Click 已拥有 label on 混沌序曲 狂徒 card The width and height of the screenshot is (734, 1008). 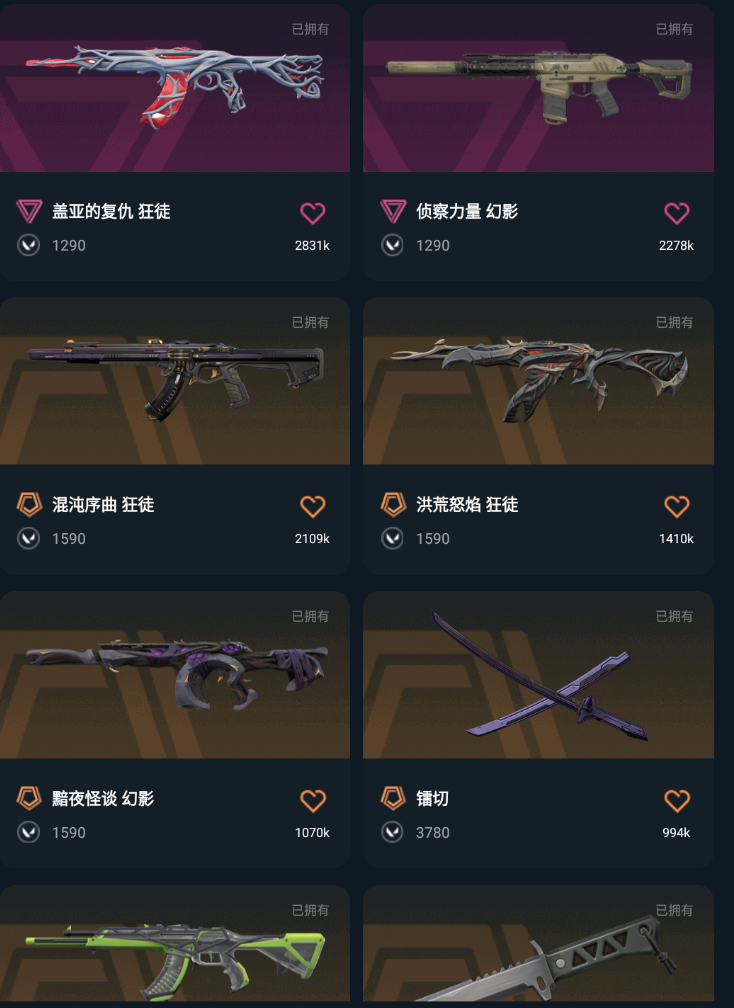point(310,322)
